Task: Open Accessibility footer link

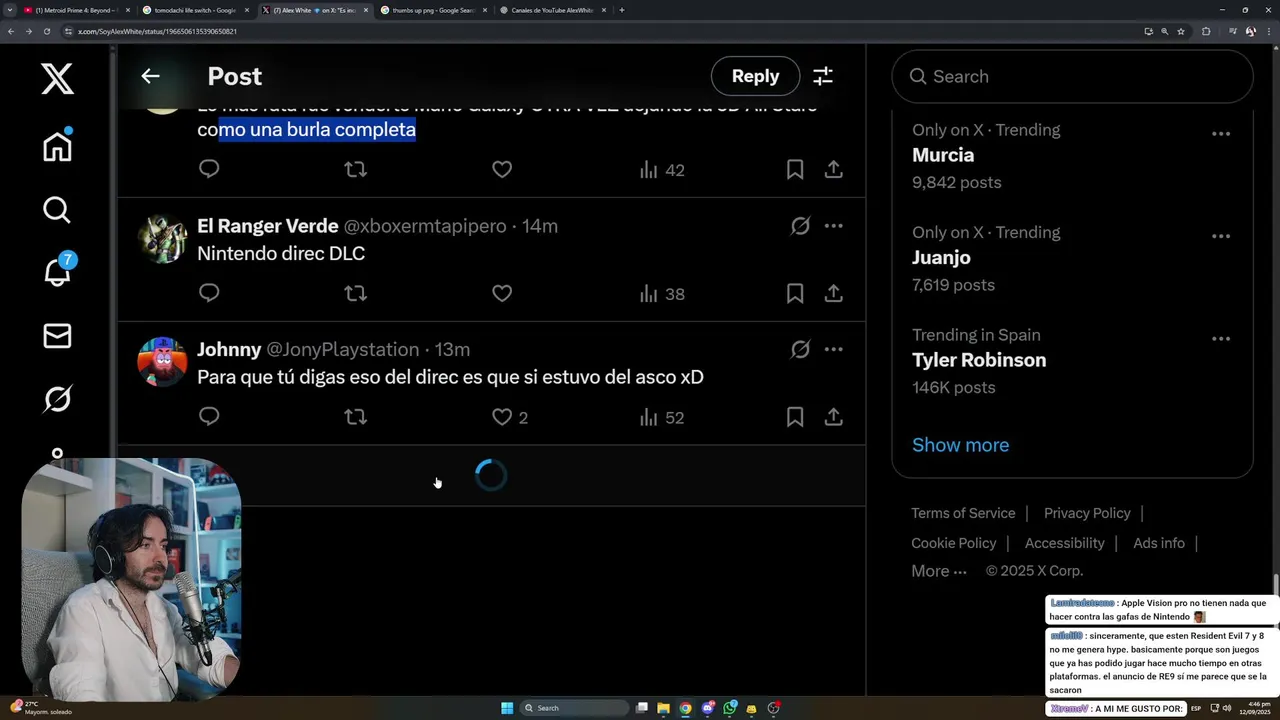Action: coord(1064,543)
